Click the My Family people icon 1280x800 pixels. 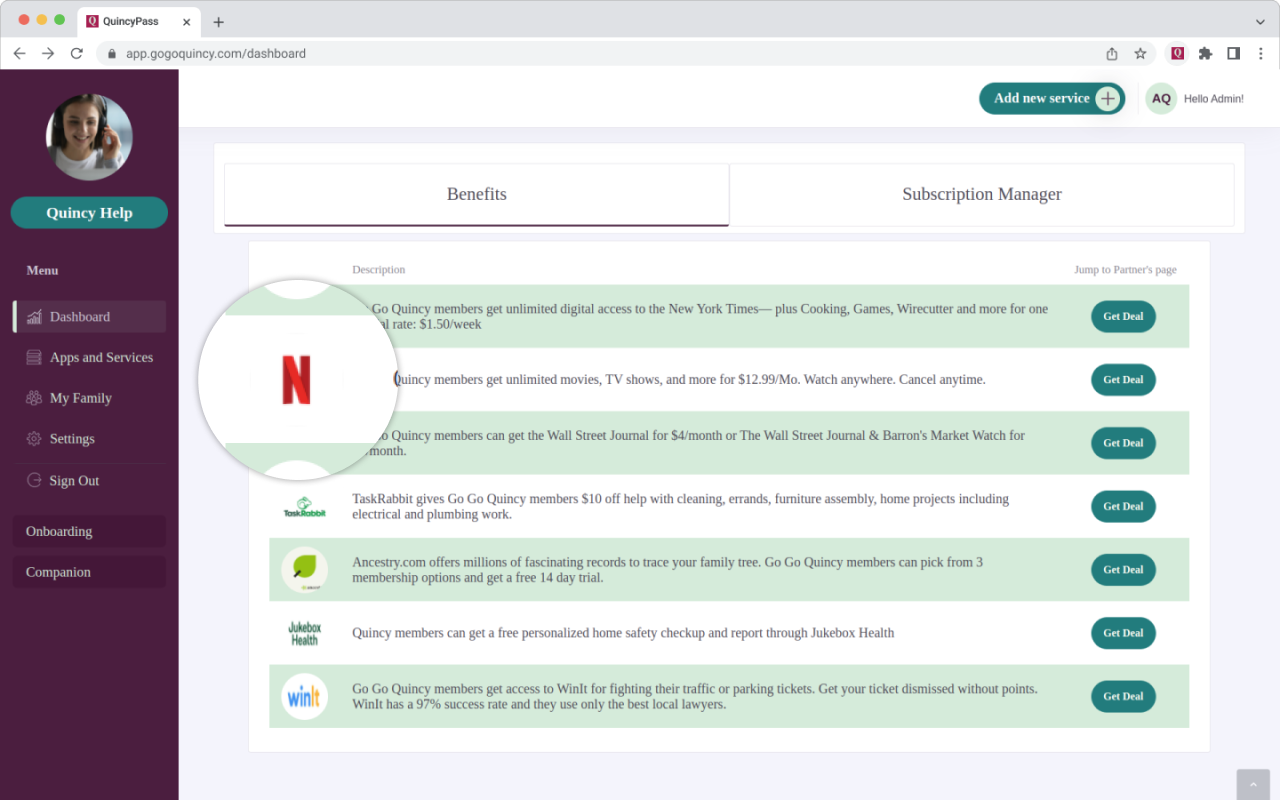coord(34,398)
